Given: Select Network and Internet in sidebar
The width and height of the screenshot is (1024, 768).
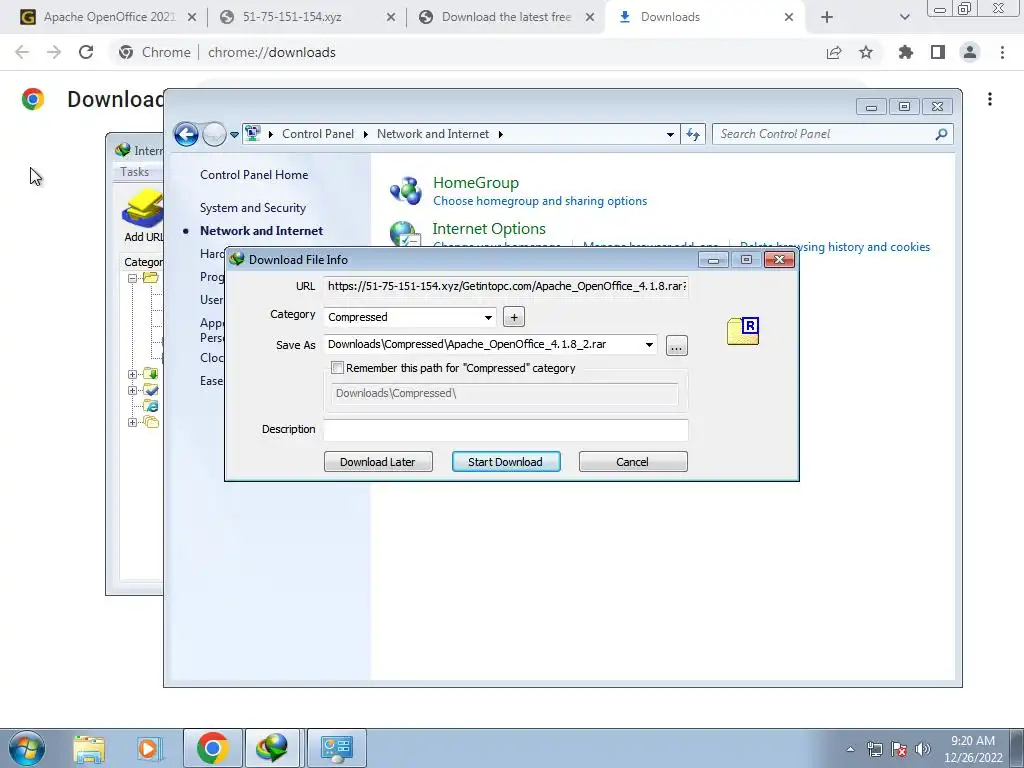Looking at the screenshot, I should point(261,231).
